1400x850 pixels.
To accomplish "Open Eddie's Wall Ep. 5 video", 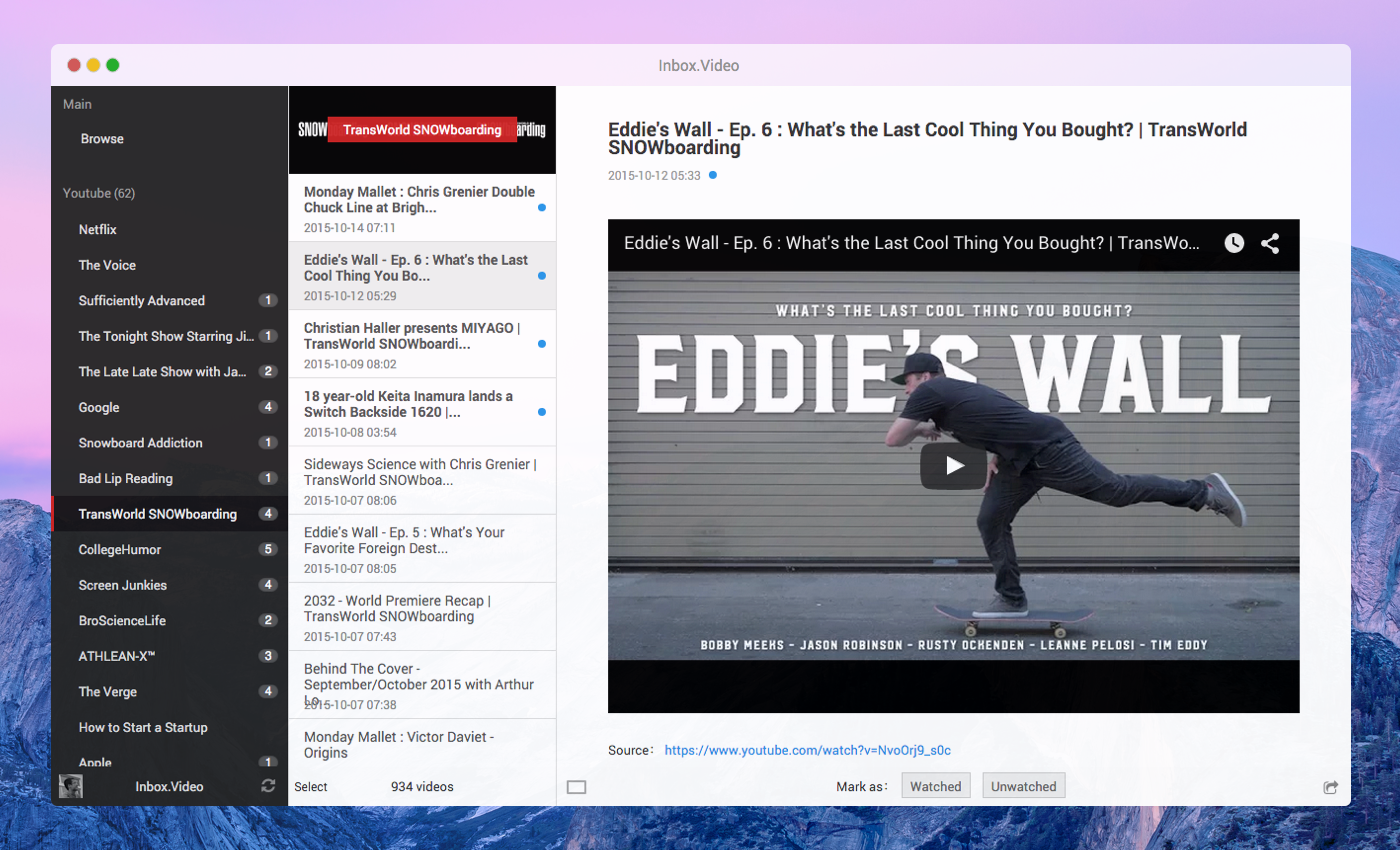I will (x=422, y=548).
